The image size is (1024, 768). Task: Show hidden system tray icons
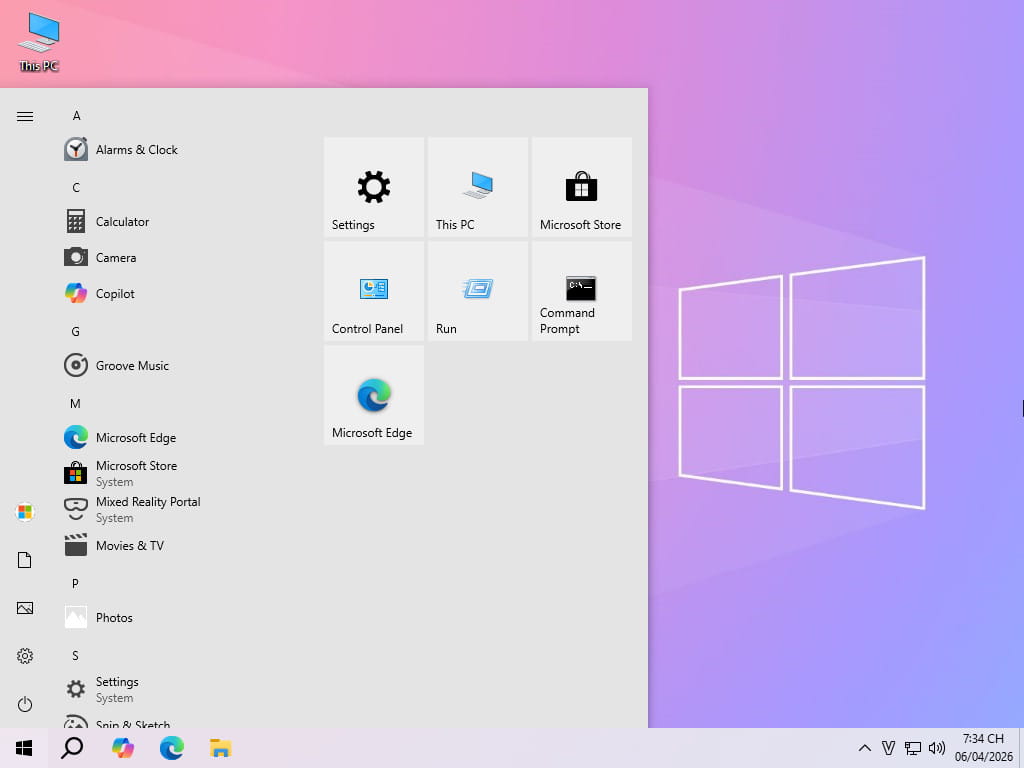pos(865,748)
